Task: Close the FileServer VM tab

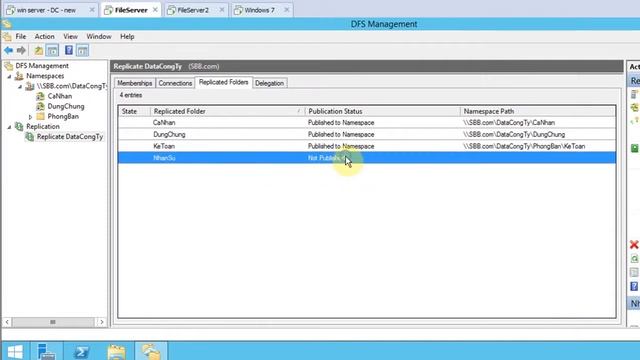Action: (x=155, y=10)
